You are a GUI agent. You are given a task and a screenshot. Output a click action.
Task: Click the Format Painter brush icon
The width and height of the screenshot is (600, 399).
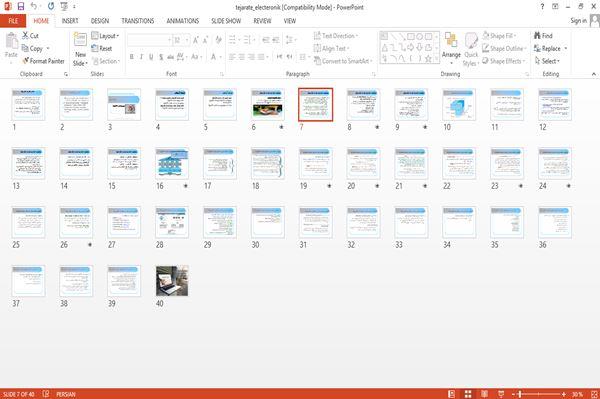[x=26, y=61]
